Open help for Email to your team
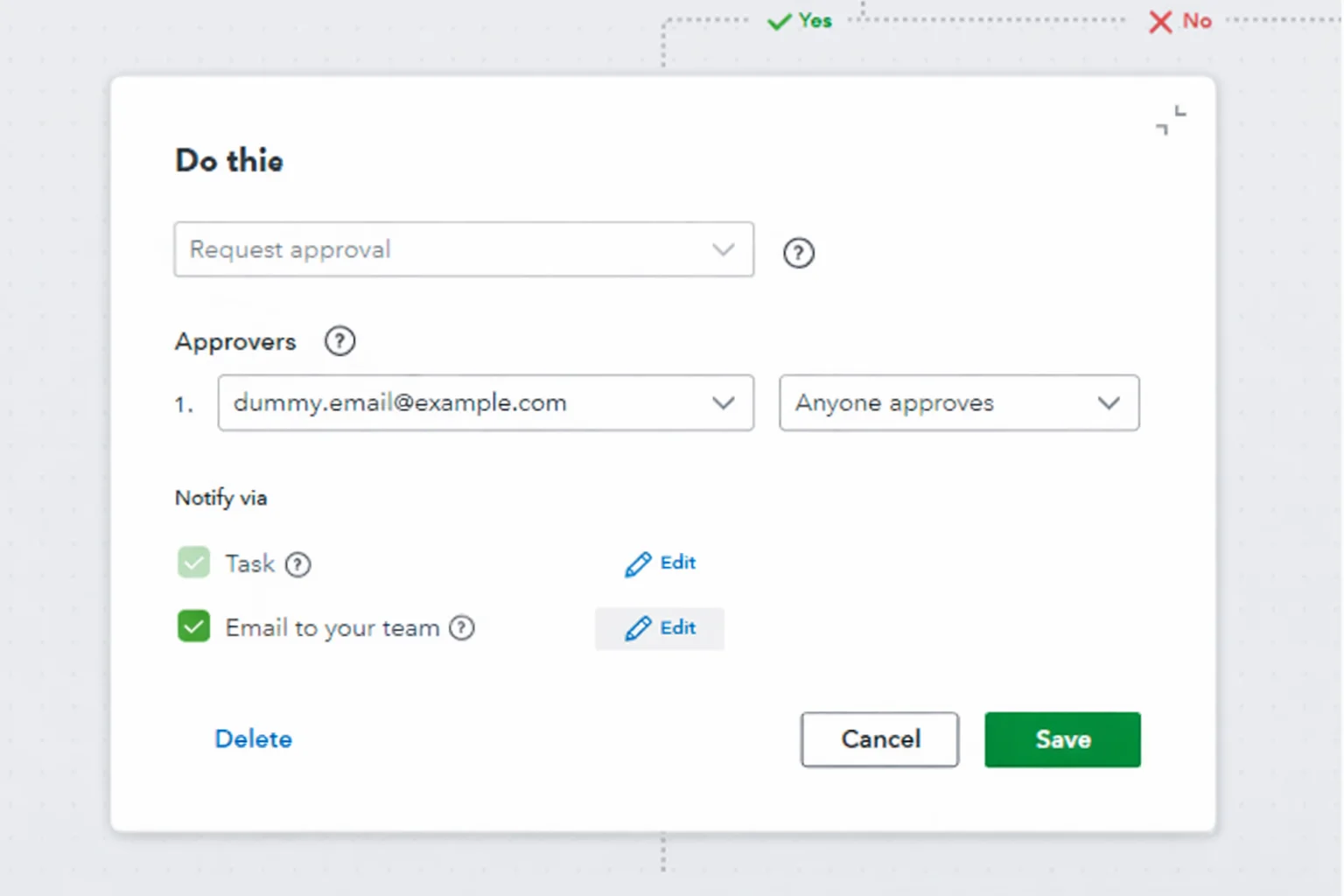 tap(463, 627)
